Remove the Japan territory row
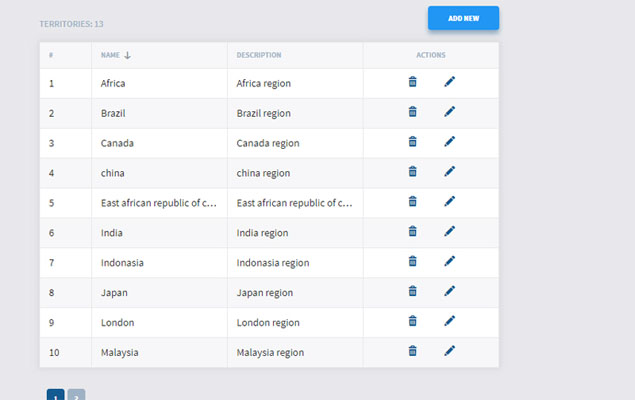 pyautogui.click(x=412, y=292)
